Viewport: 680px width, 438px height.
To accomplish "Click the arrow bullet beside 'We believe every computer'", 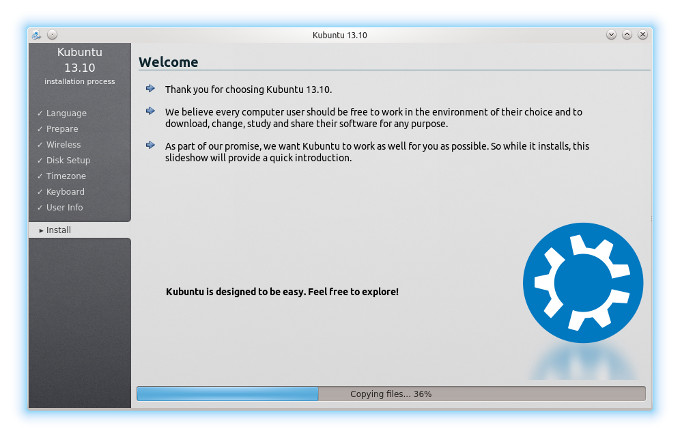I will (150, 111).
